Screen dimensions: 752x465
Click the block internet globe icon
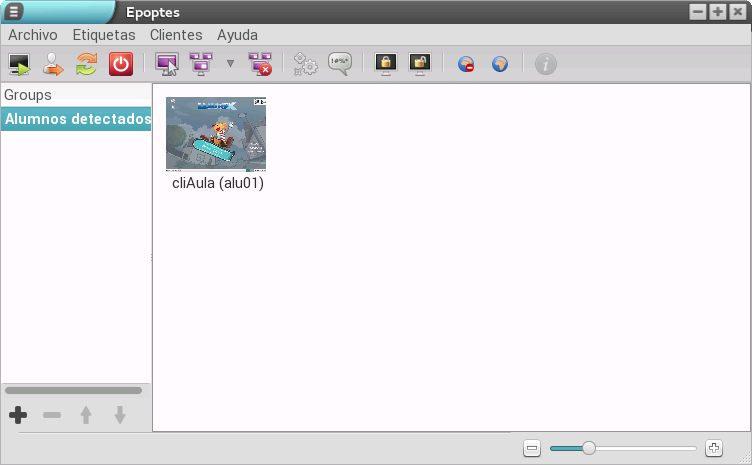coord(466,65)
